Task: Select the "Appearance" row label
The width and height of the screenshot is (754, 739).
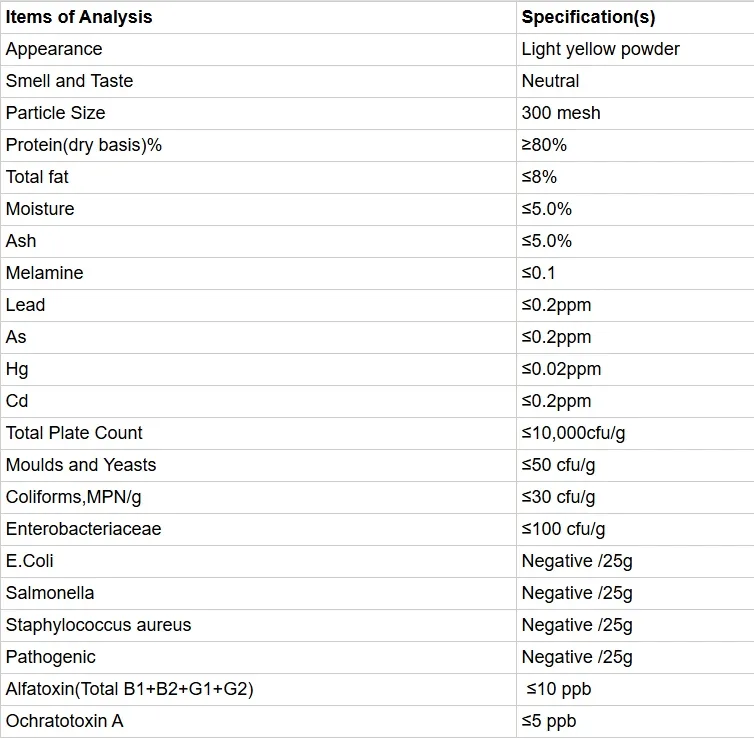Action: (54, 49)
